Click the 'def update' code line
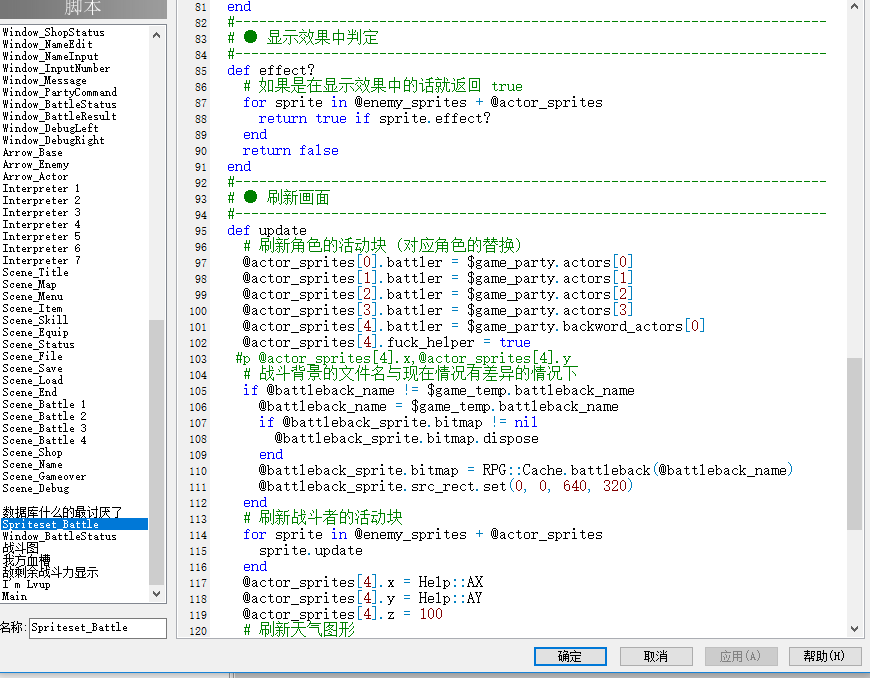 click(x=267, y=230)
